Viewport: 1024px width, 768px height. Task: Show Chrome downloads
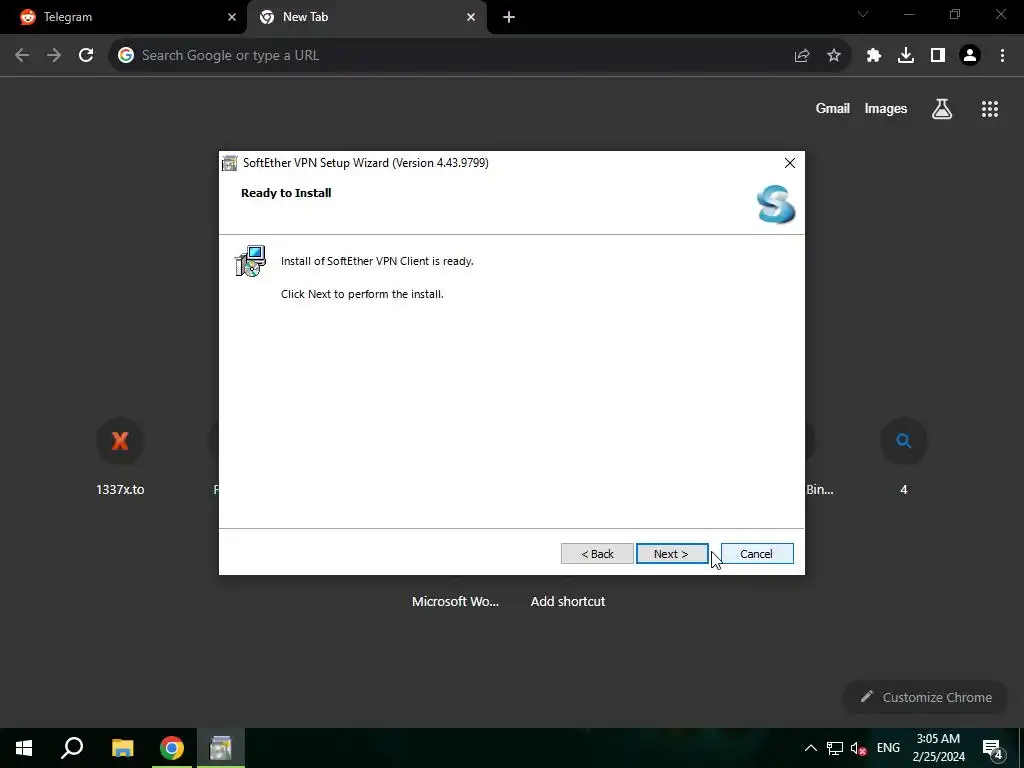(x=906, y=56)
